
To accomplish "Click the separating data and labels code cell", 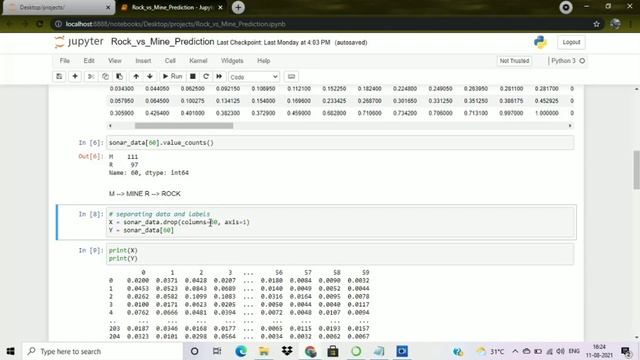I will pos(340,222).
